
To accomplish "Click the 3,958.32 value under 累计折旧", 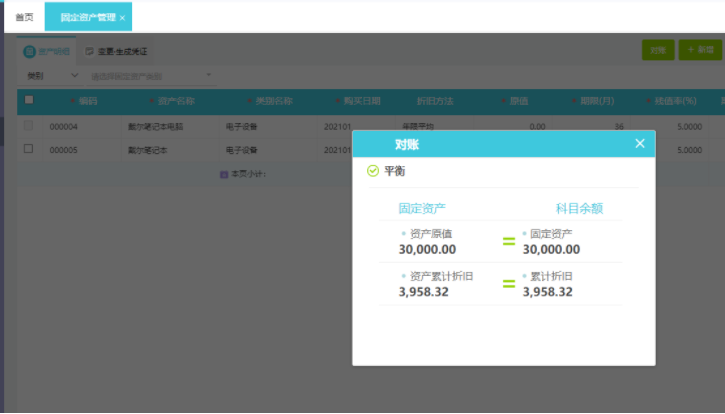I will (x=547, y=291).
